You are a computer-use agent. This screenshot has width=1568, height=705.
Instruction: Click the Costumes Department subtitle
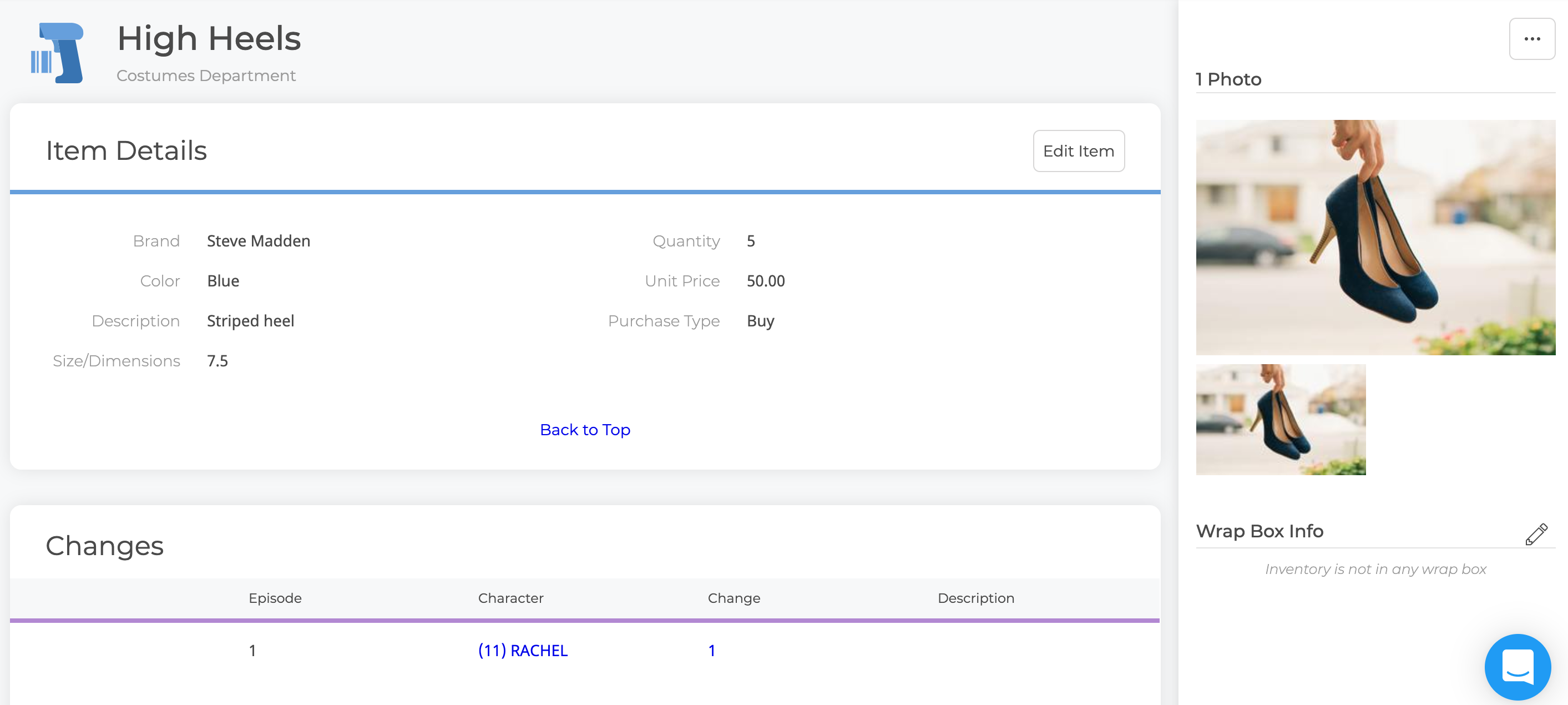click(x=206, y=75)
